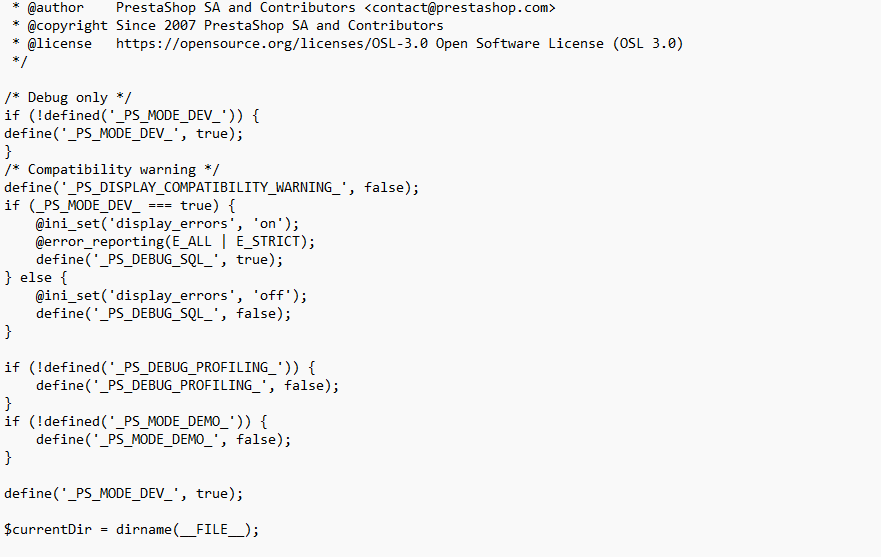Click the display_errors 'on' ini_set line

tap(167, 224)
